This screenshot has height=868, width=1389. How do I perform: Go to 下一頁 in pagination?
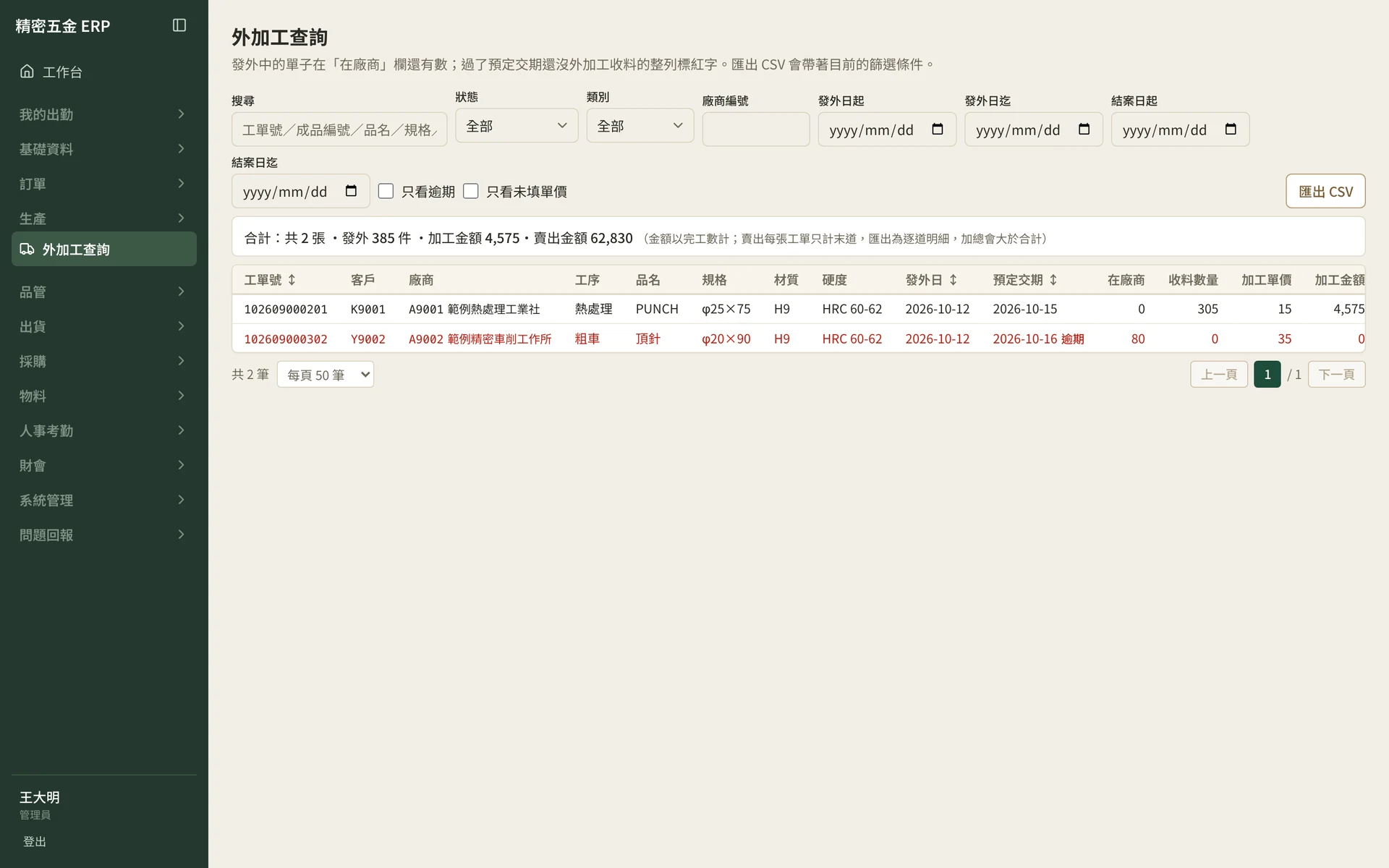pos(1336,374)
